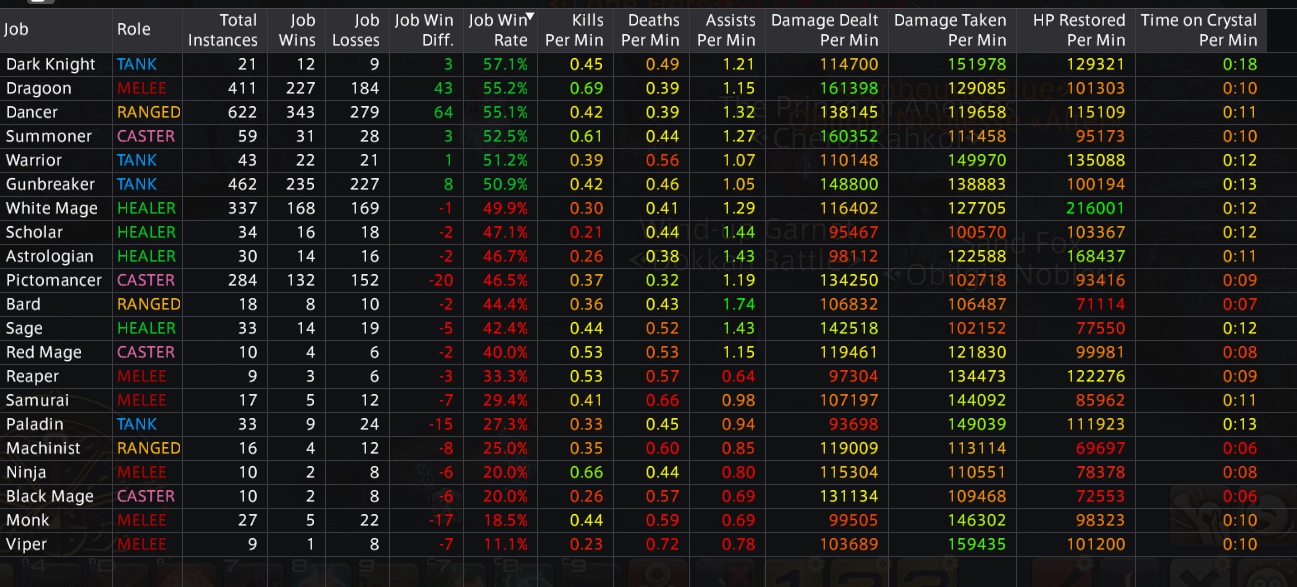Sort by Time on Crystal Per Min header
The image size is (1297, 587).
click(x=1199, y=30)
